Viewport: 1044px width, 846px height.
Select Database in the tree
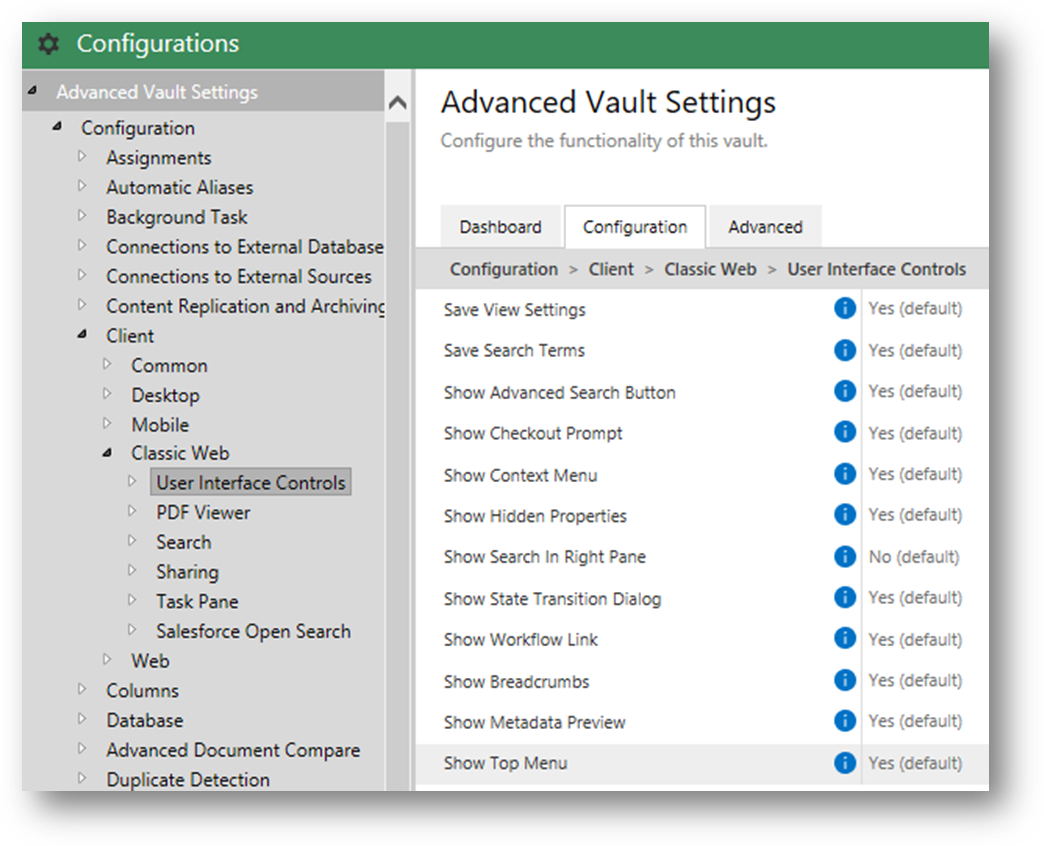pos(144,720)
